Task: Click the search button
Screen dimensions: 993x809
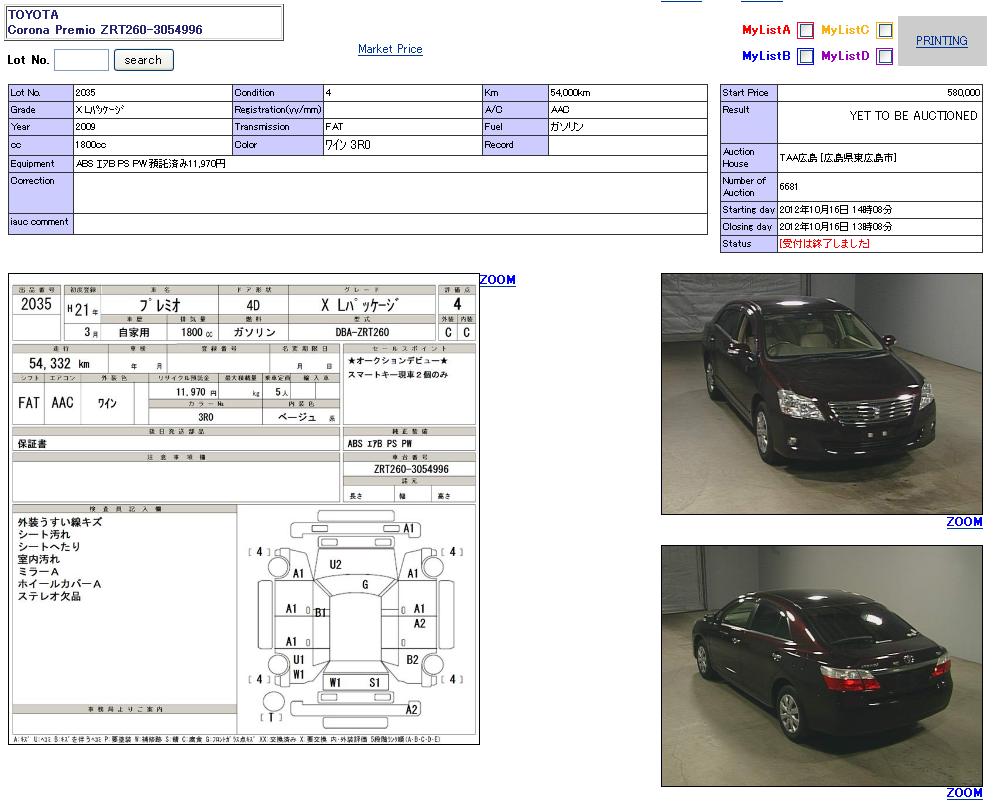Action: 143,60
